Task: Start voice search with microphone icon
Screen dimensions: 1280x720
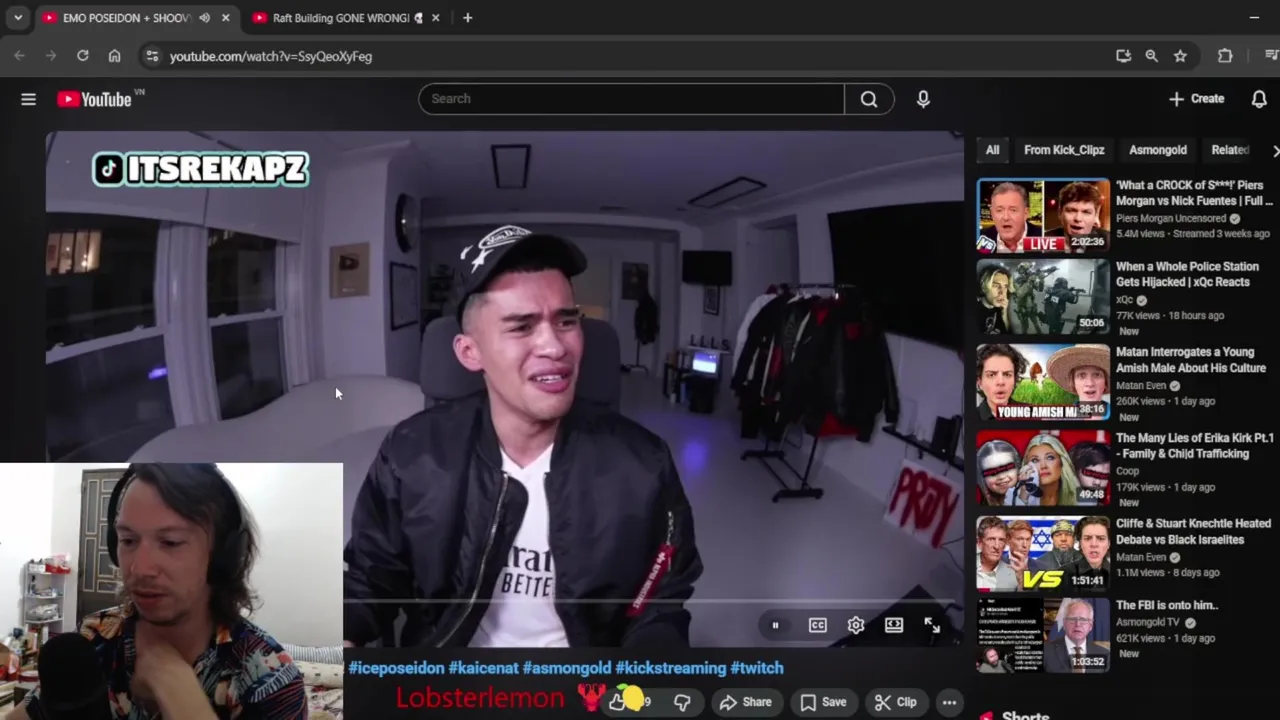Action: coord(923,99)
